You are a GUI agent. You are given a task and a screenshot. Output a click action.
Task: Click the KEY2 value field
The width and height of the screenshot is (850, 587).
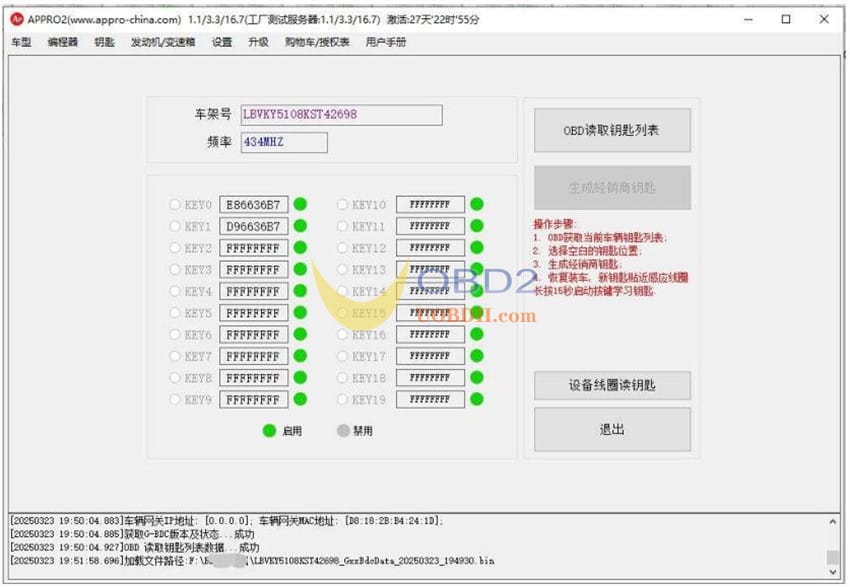[254, 248]
